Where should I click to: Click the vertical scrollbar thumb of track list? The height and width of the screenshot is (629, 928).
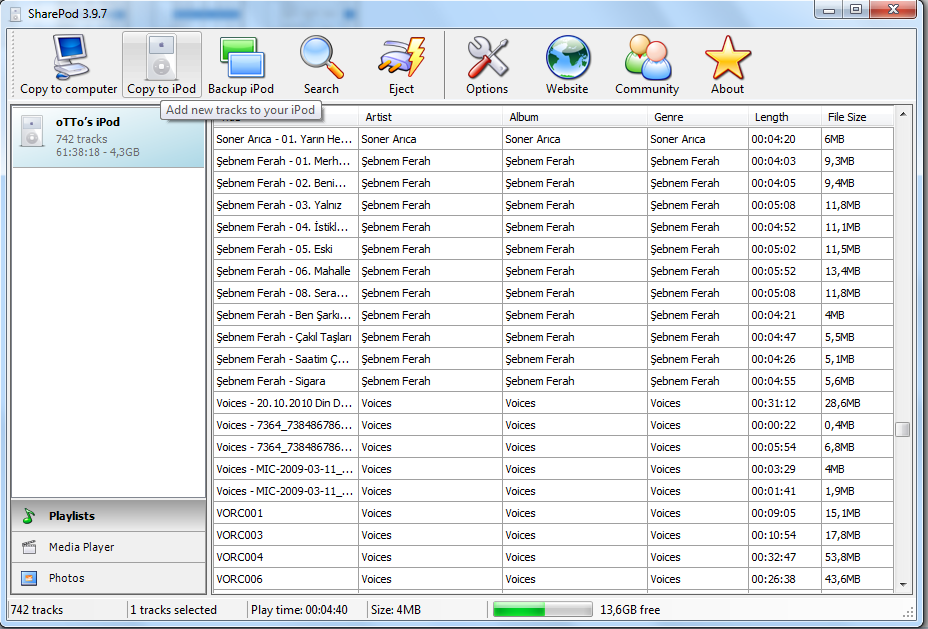(x=903, y=430)
